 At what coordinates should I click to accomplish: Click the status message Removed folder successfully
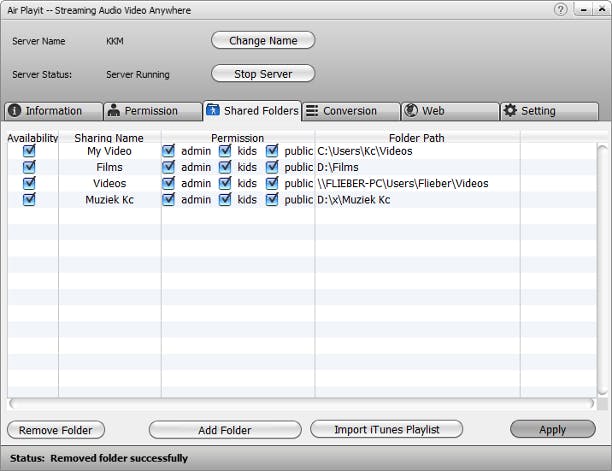click(119, 458)
